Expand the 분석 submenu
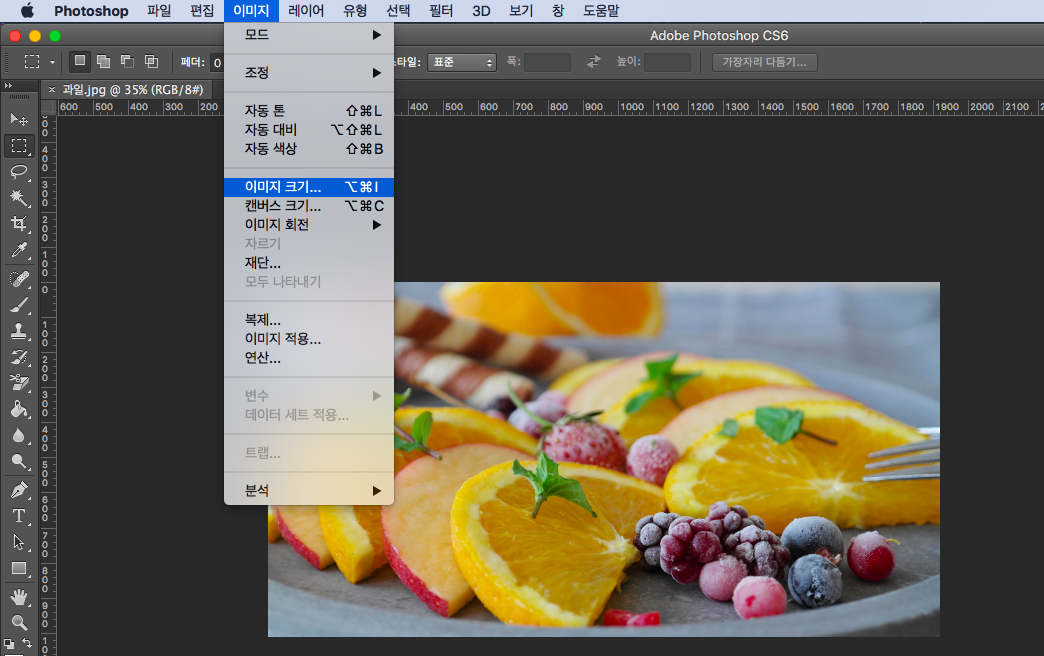Screen dimensions: 1044x656 click(309, 491)
